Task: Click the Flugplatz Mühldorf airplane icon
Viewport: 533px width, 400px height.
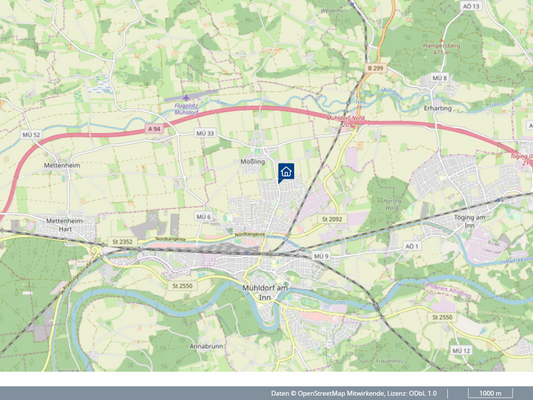Action: pyautogui.click(x=186, y=98)
